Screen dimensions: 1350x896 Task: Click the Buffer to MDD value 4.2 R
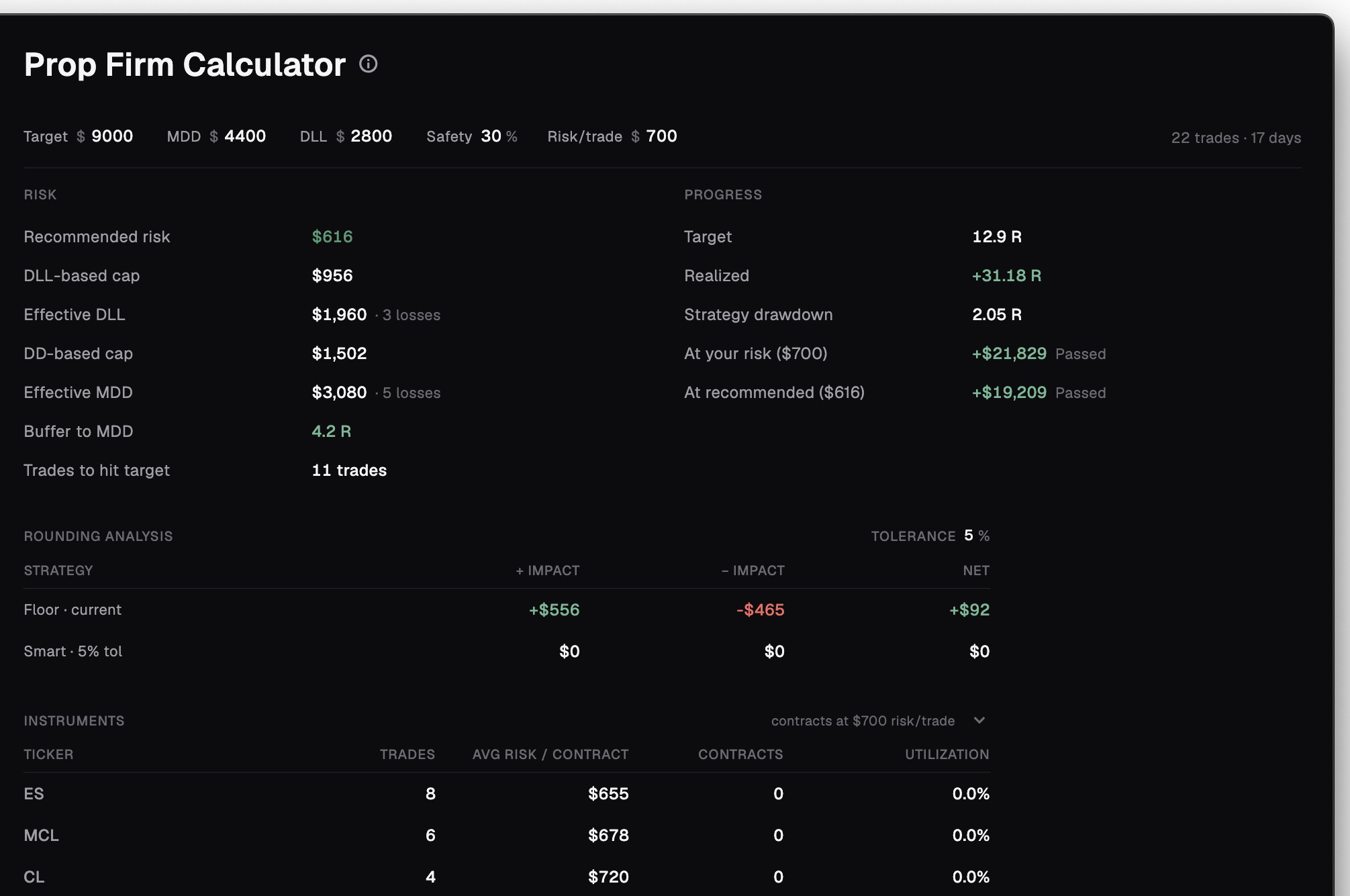[332, 432]
